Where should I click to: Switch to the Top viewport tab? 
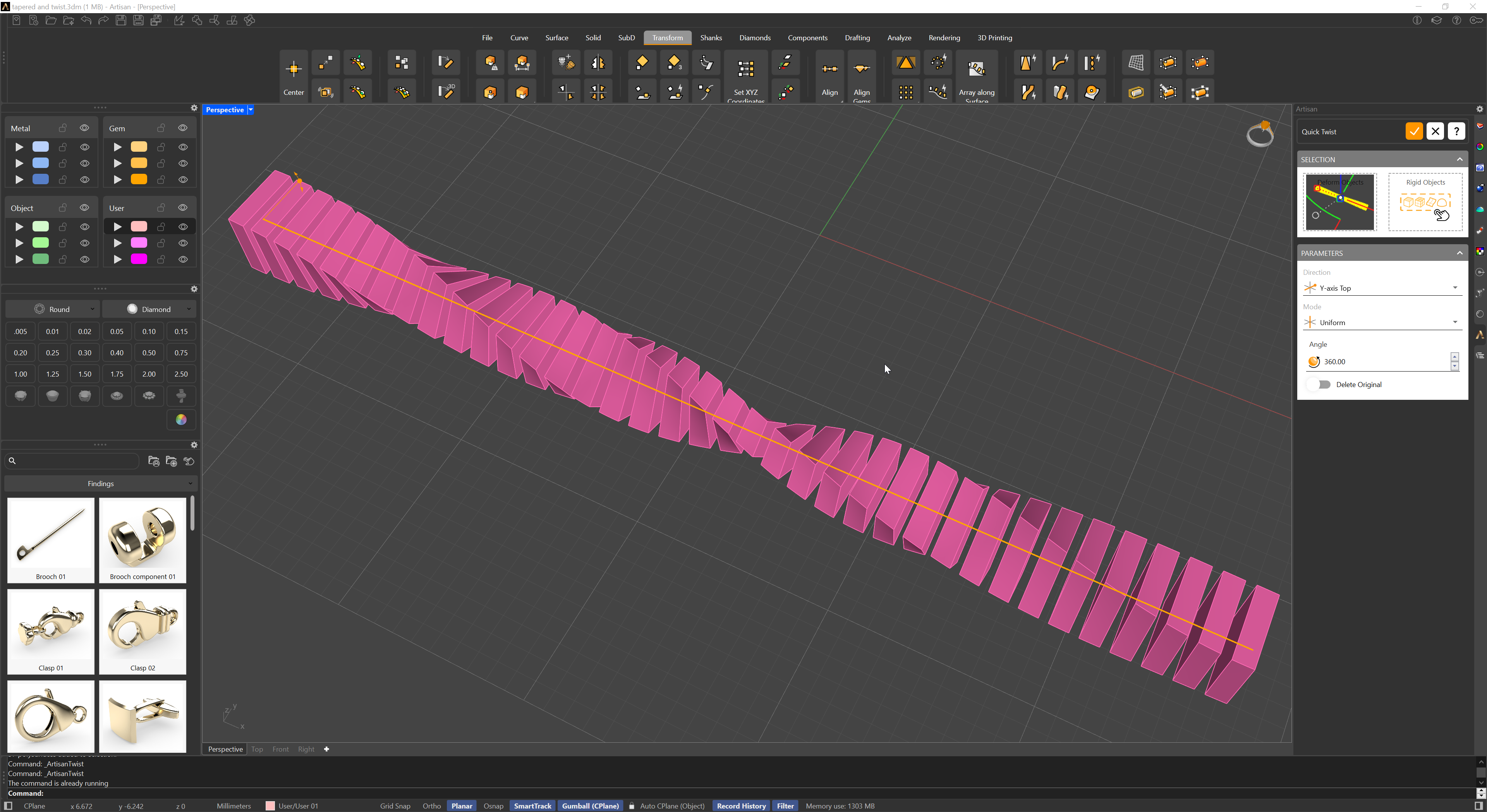click(257, 749)
